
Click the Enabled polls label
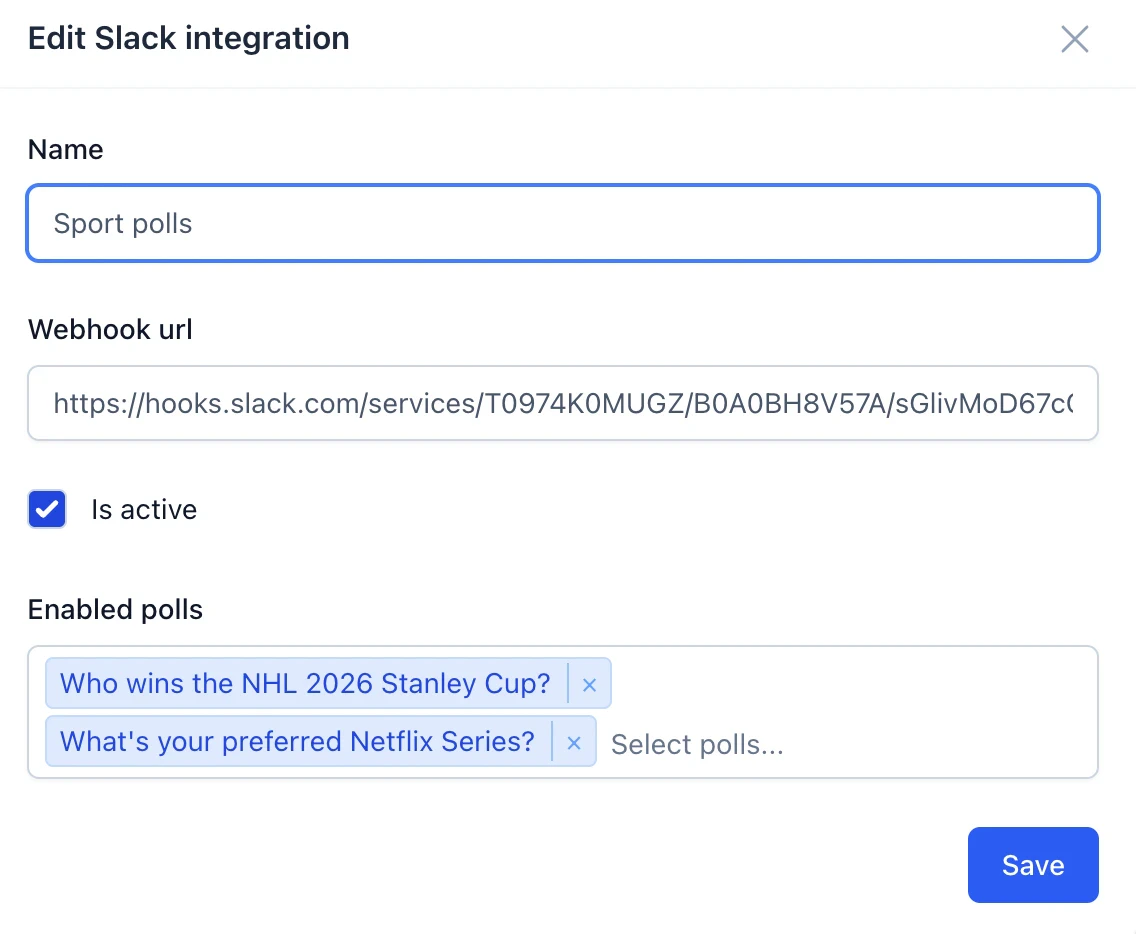point(115,609)
